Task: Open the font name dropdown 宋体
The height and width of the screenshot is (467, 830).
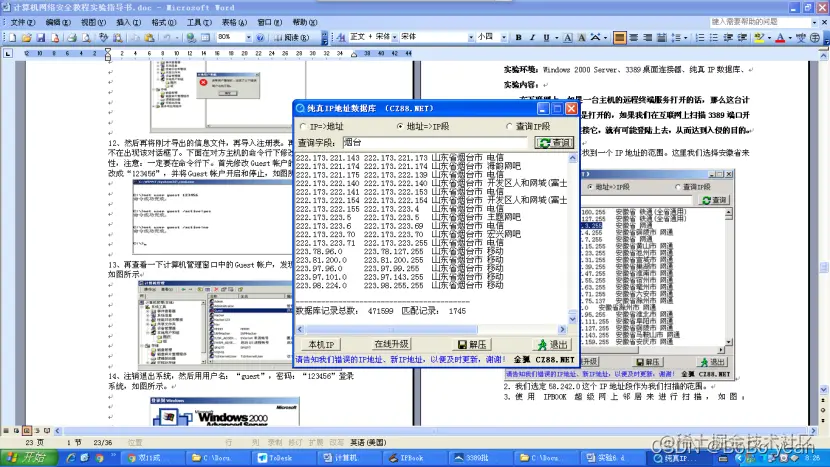Action: click(471, 38)
